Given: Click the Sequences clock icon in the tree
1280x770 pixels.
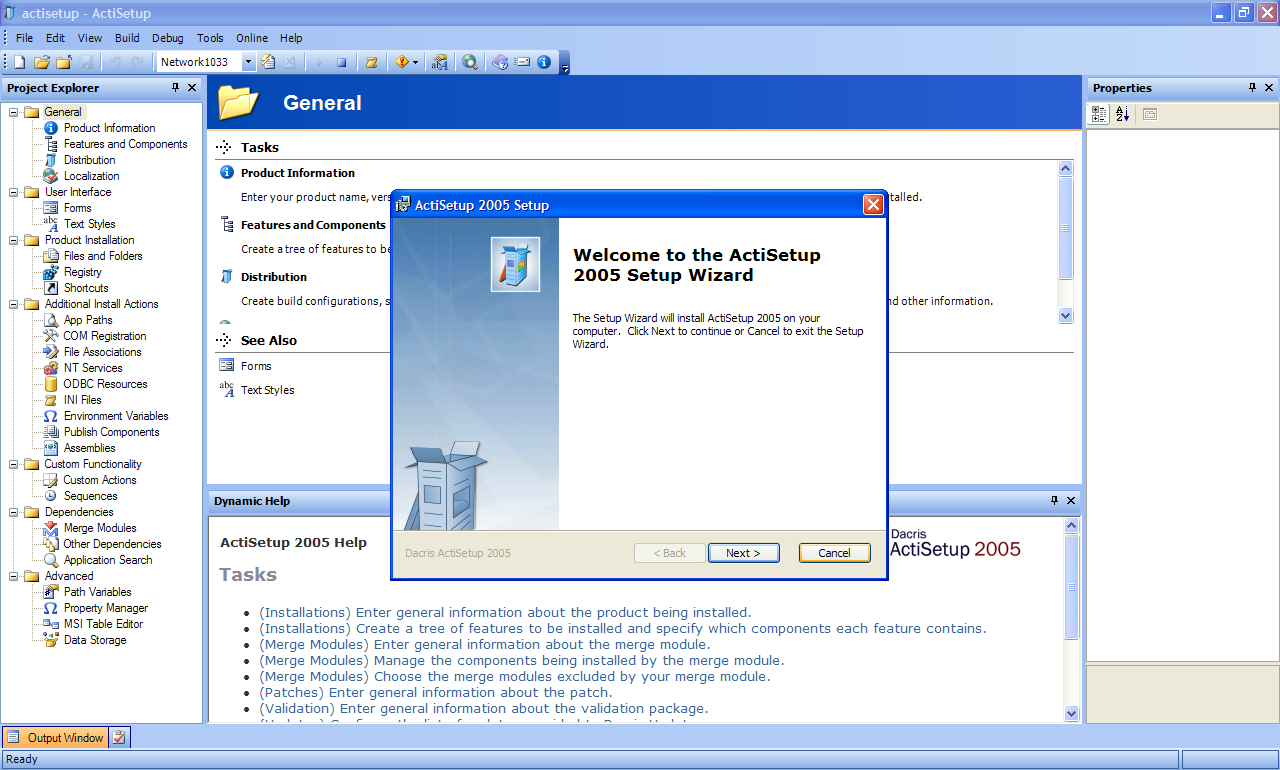Looking at the screenshot, I should (51, 496).
